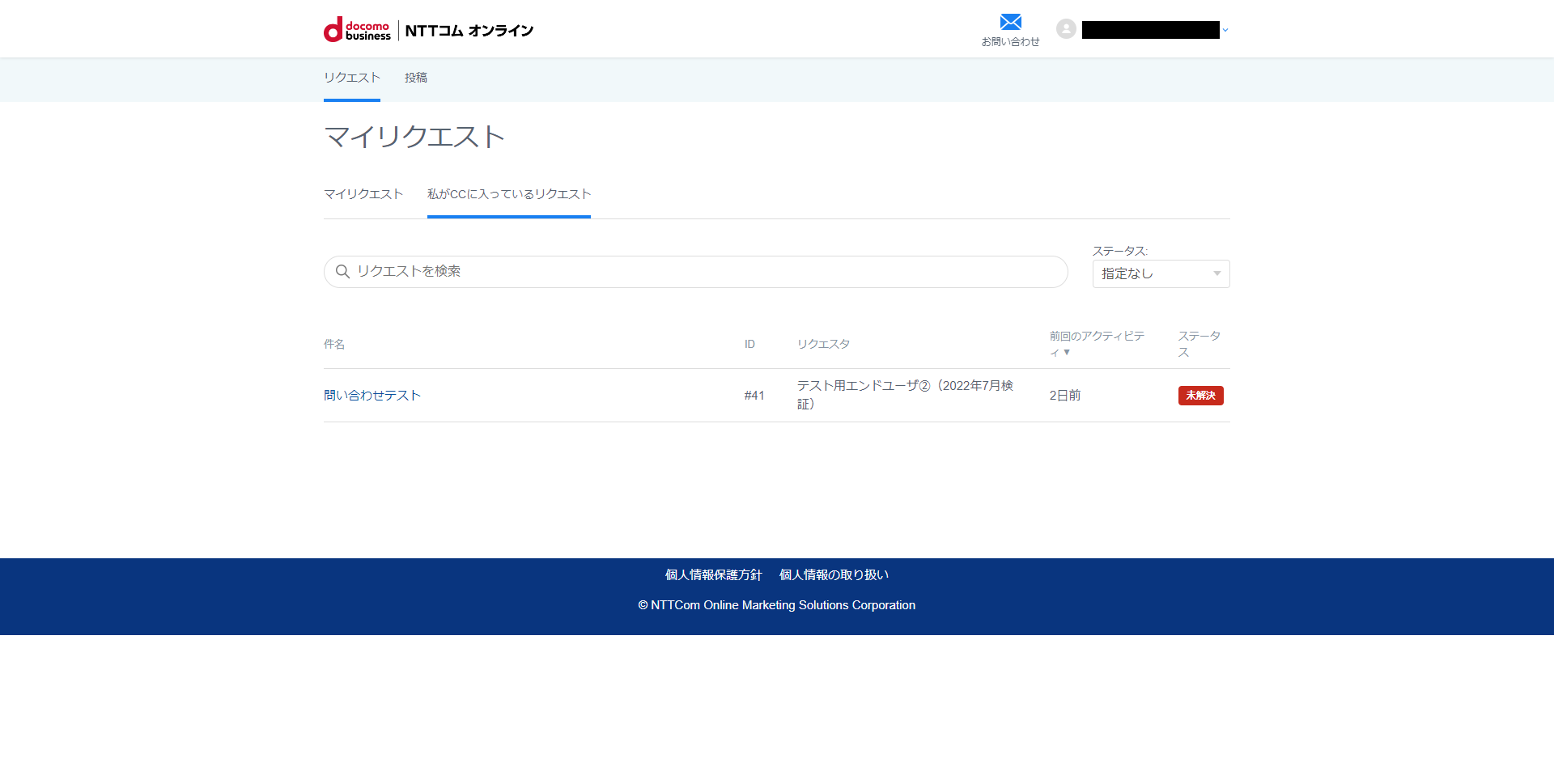Open the 問い合わせテスト request link
Image resolution: width=1554 pixels, height=784 pixels.
pyautogui.click(x=372, y=396)
